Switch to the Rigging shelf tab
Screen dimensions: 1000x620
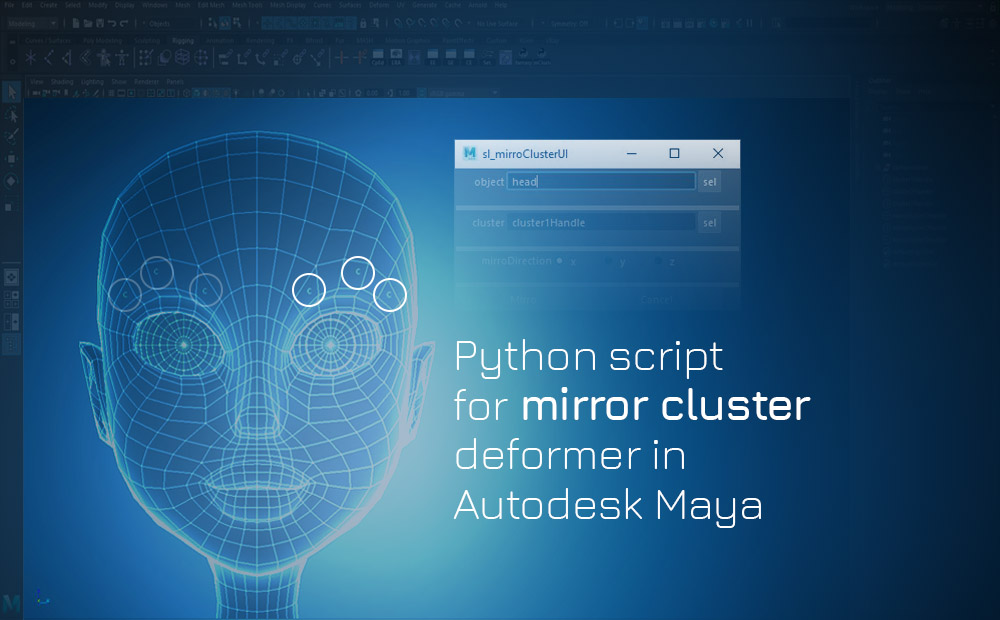185,38
